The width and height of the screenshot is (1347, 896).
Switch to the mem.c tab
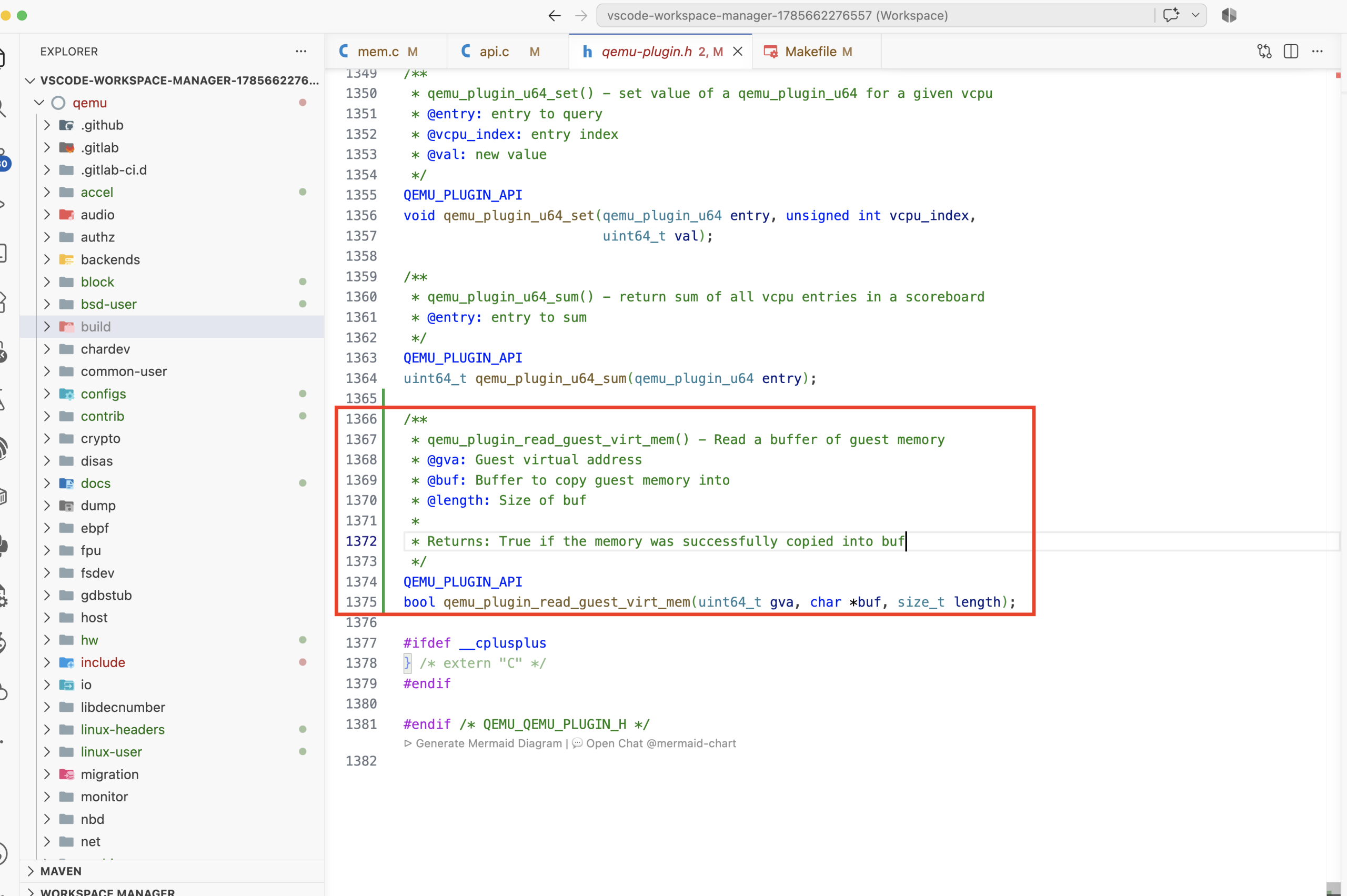click(385, 52)
